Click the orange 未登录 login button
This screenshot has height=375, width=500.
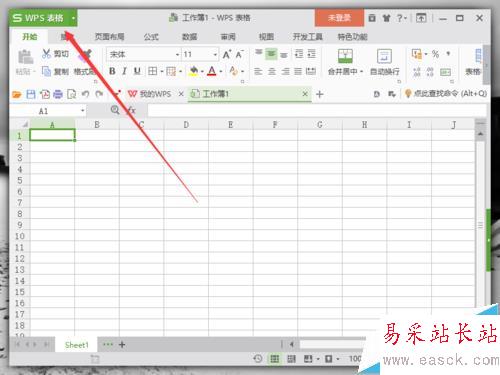point(339,18)
